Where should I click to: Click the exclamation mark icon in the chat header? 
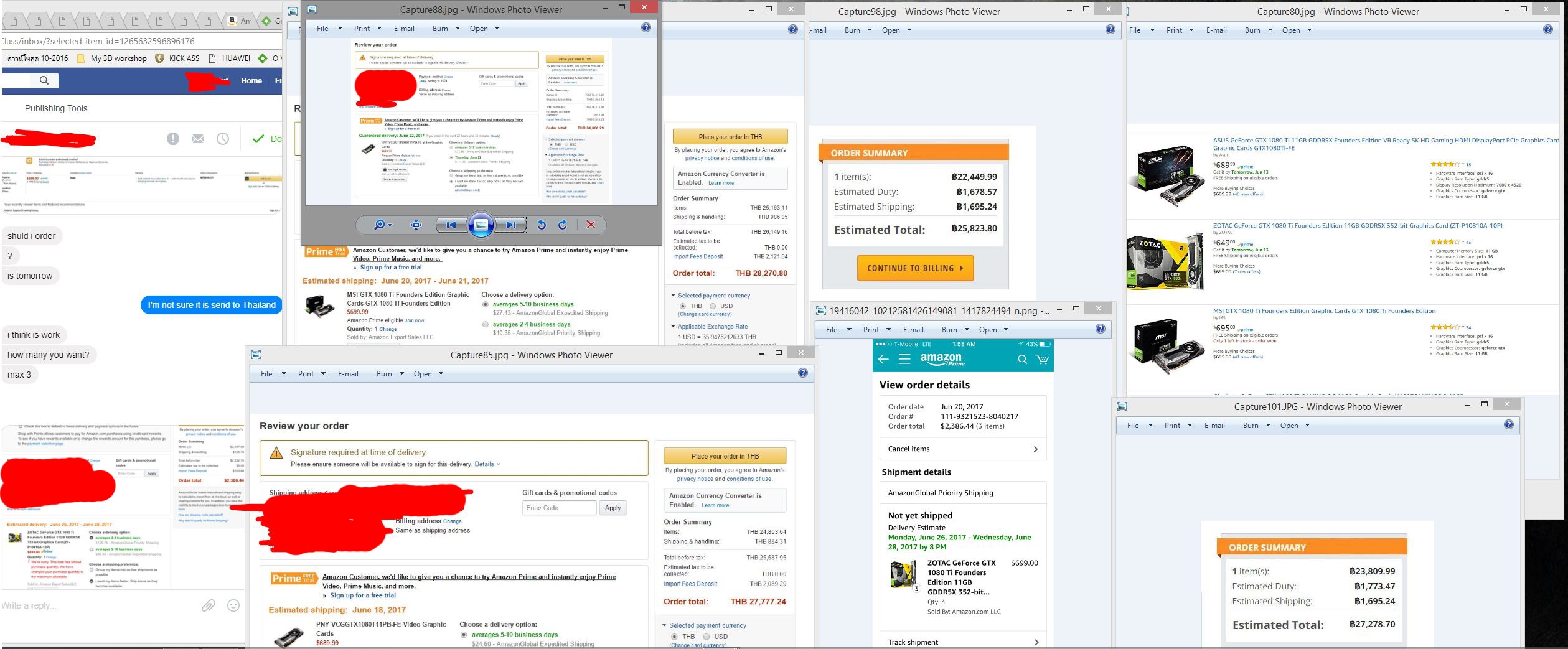coord(173,139)
